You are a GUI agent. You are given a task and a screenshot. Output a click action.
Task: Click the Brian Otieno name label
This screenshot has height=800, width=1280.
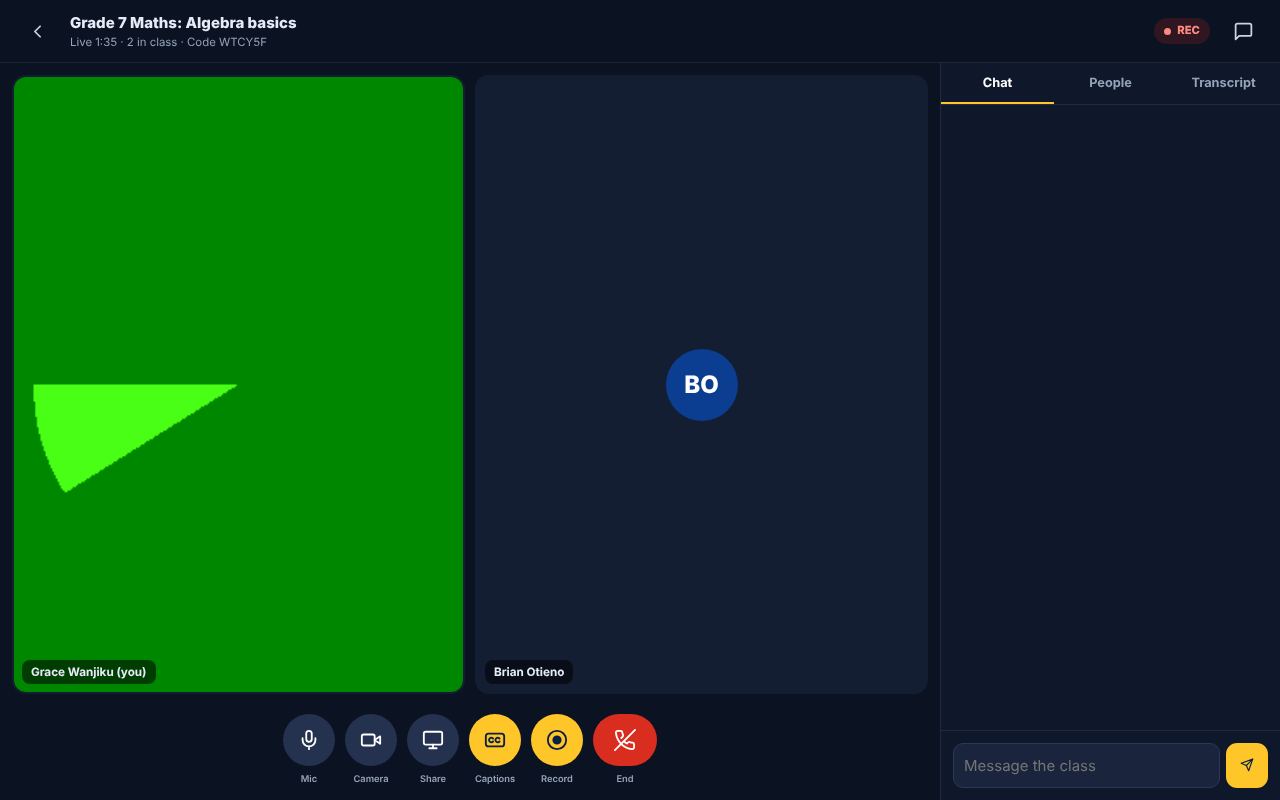(x=529, y=672)
